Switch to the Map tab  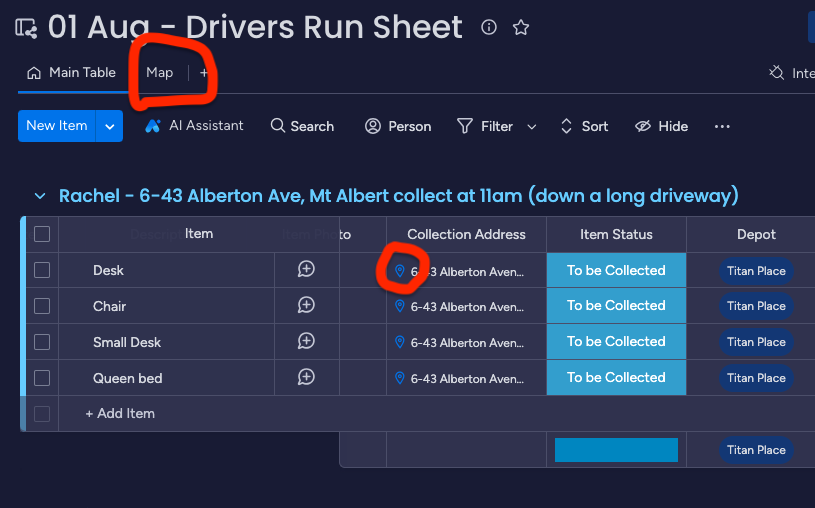pos(159,73)
